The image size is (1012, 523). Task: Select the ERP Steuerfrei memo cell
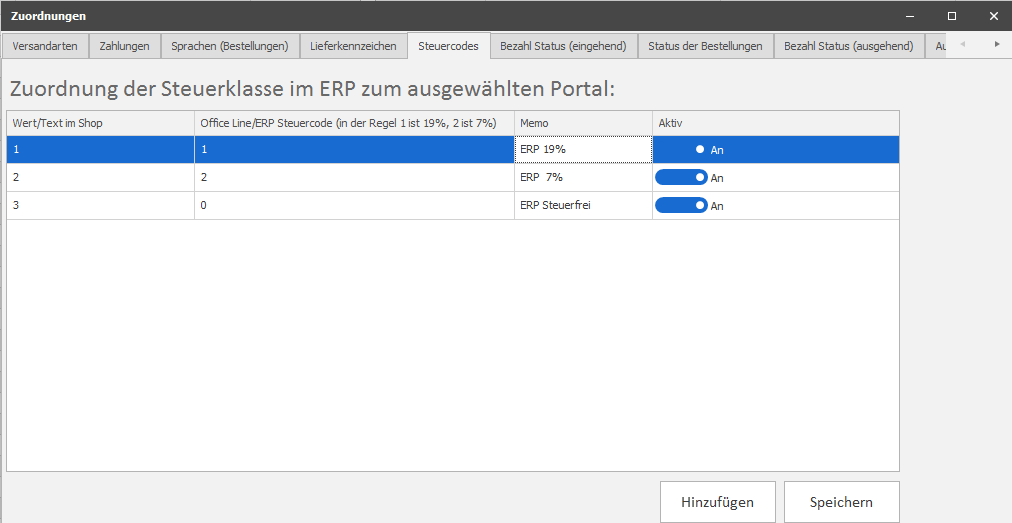tap(582, 206)
